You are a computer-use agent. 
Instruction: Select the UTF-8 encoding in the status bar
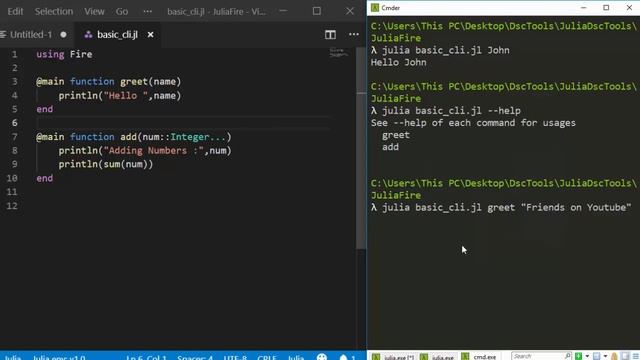235,357
